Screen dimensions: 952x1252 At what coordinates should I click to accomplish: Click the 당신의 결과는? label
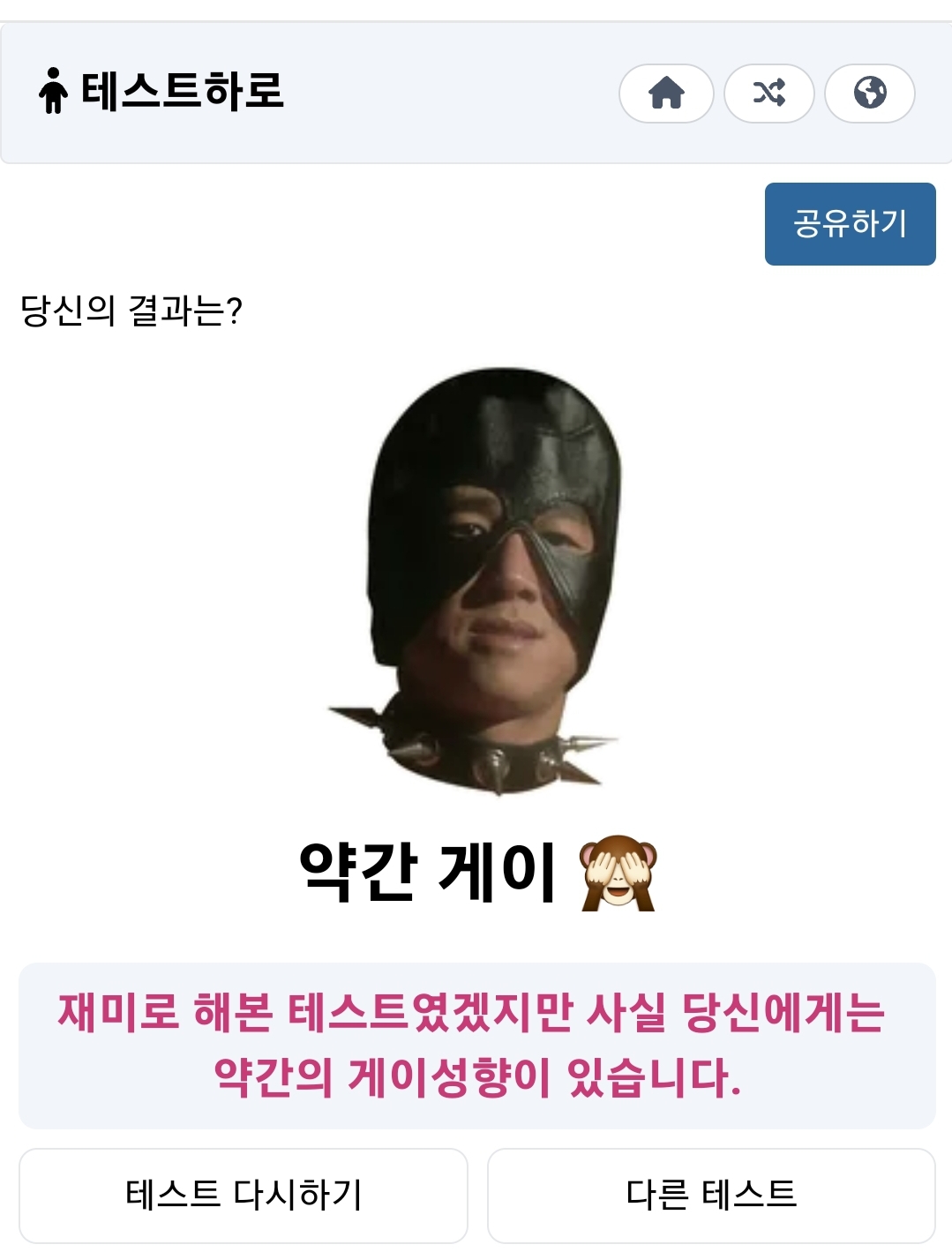131,310
